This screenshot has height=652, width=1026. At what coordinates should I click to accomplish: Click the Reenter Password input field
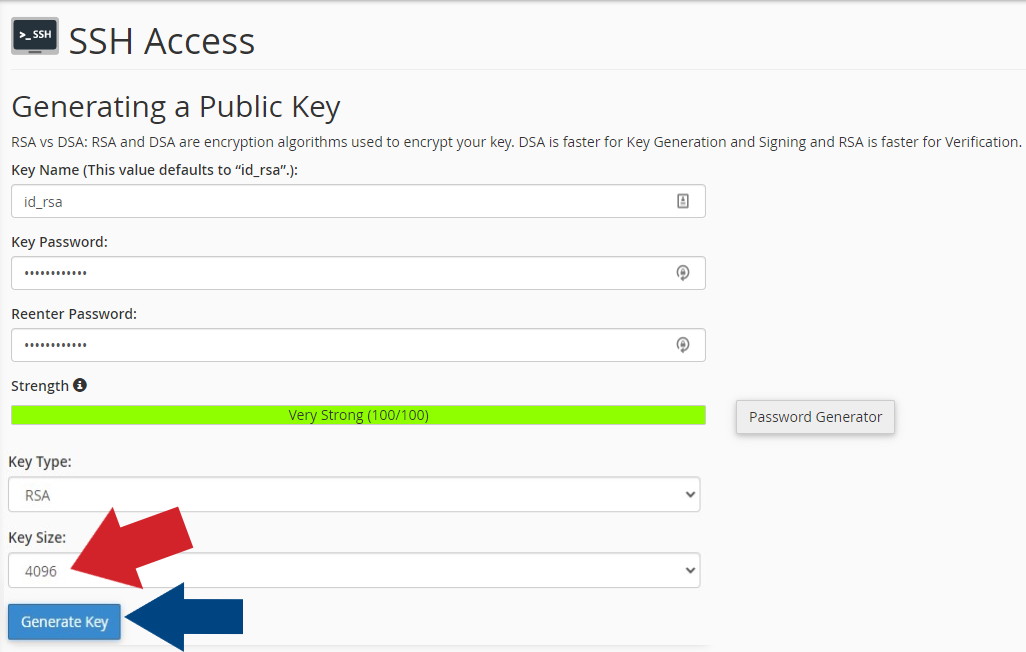click(x=300, y=344)
